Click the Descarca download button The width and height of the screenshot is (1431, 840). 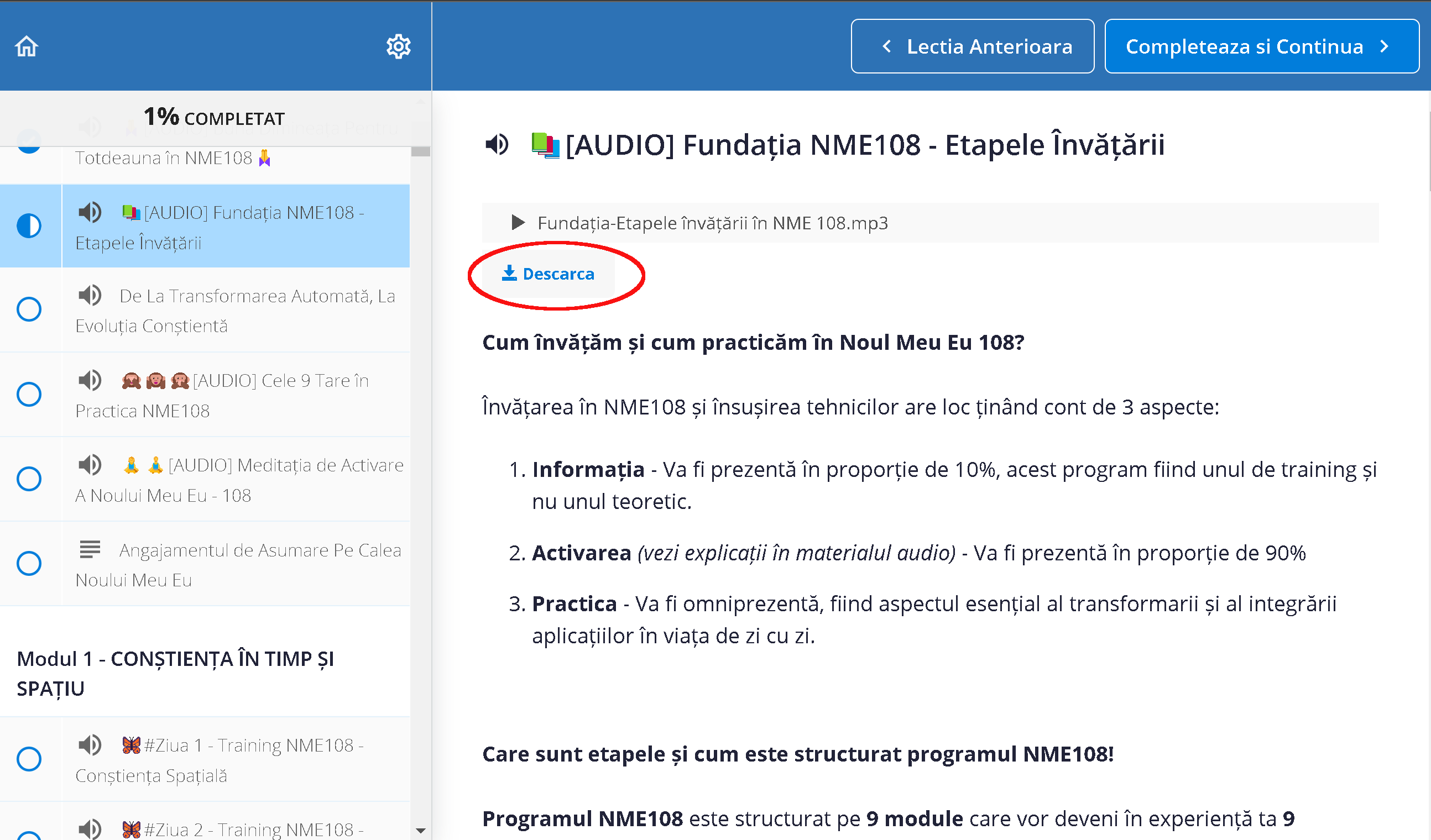(x=548, y=274)
